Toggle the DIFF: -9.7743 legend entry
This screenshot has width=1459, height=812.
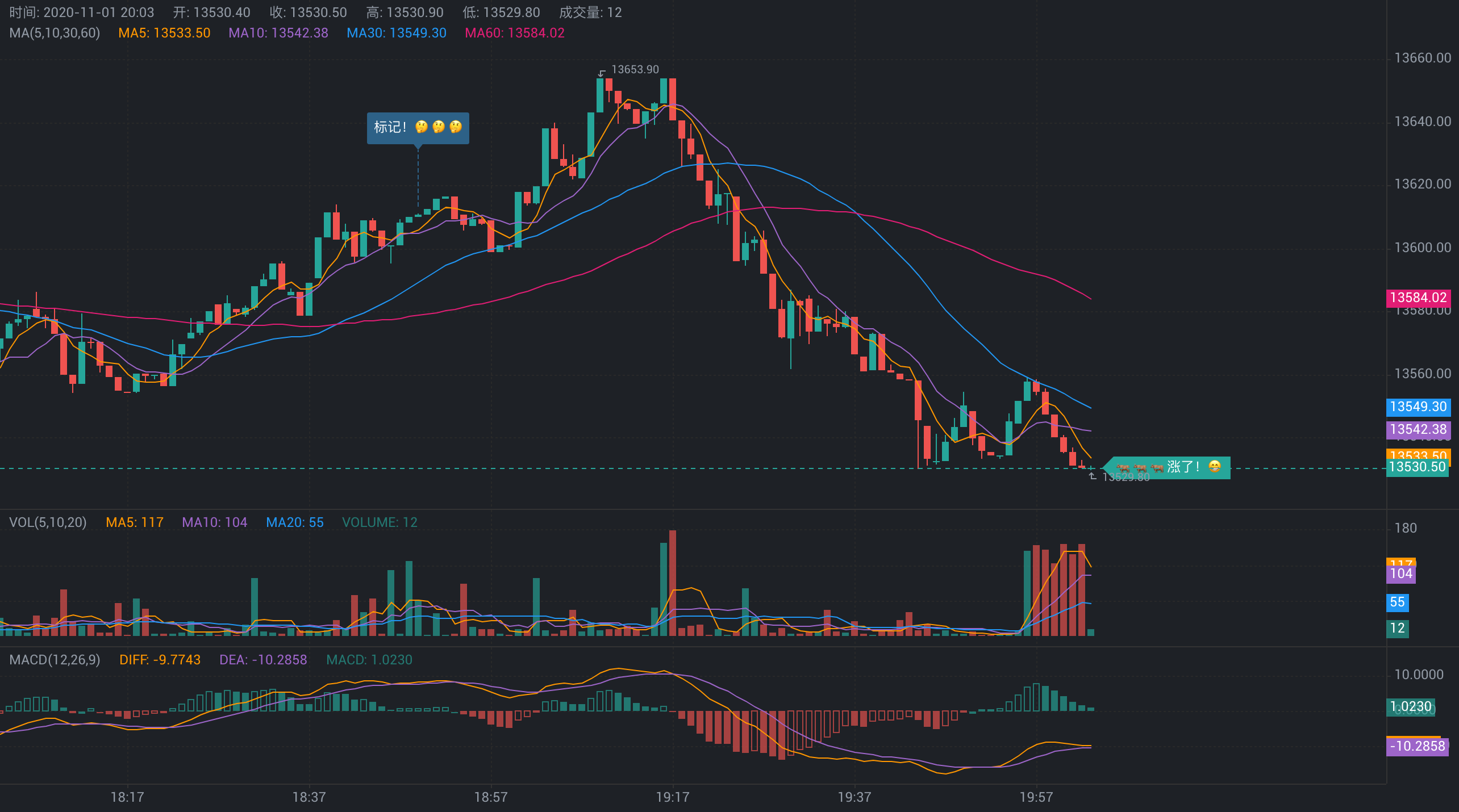160,660
